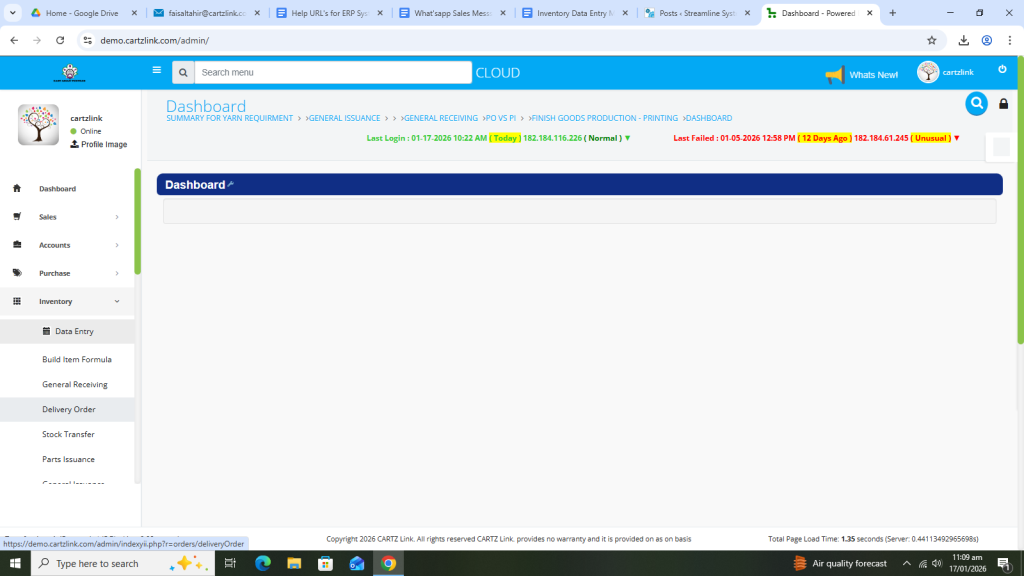Go to Dashboard in the sidebar

[57, 189]
